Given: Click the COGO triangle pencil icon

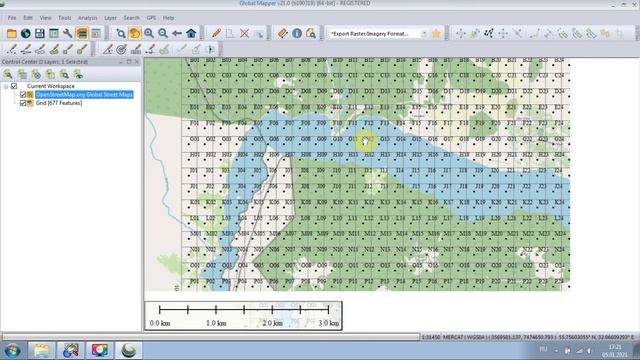Looking at the screenshot, I should pyautogui.click(x=108, y=49).
